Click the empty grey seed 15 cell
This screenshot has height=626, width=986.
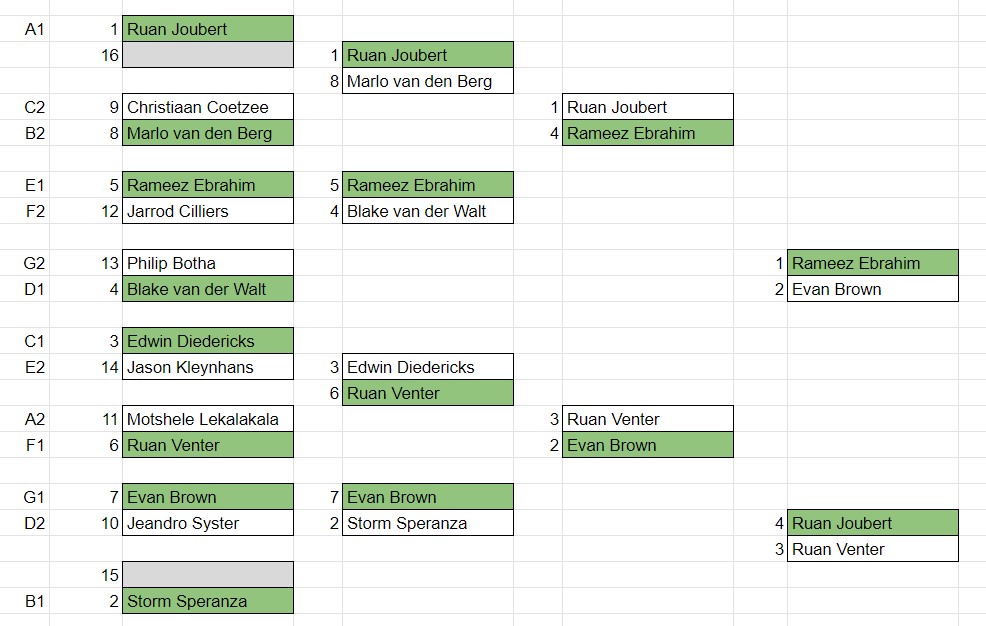(208, 575)
